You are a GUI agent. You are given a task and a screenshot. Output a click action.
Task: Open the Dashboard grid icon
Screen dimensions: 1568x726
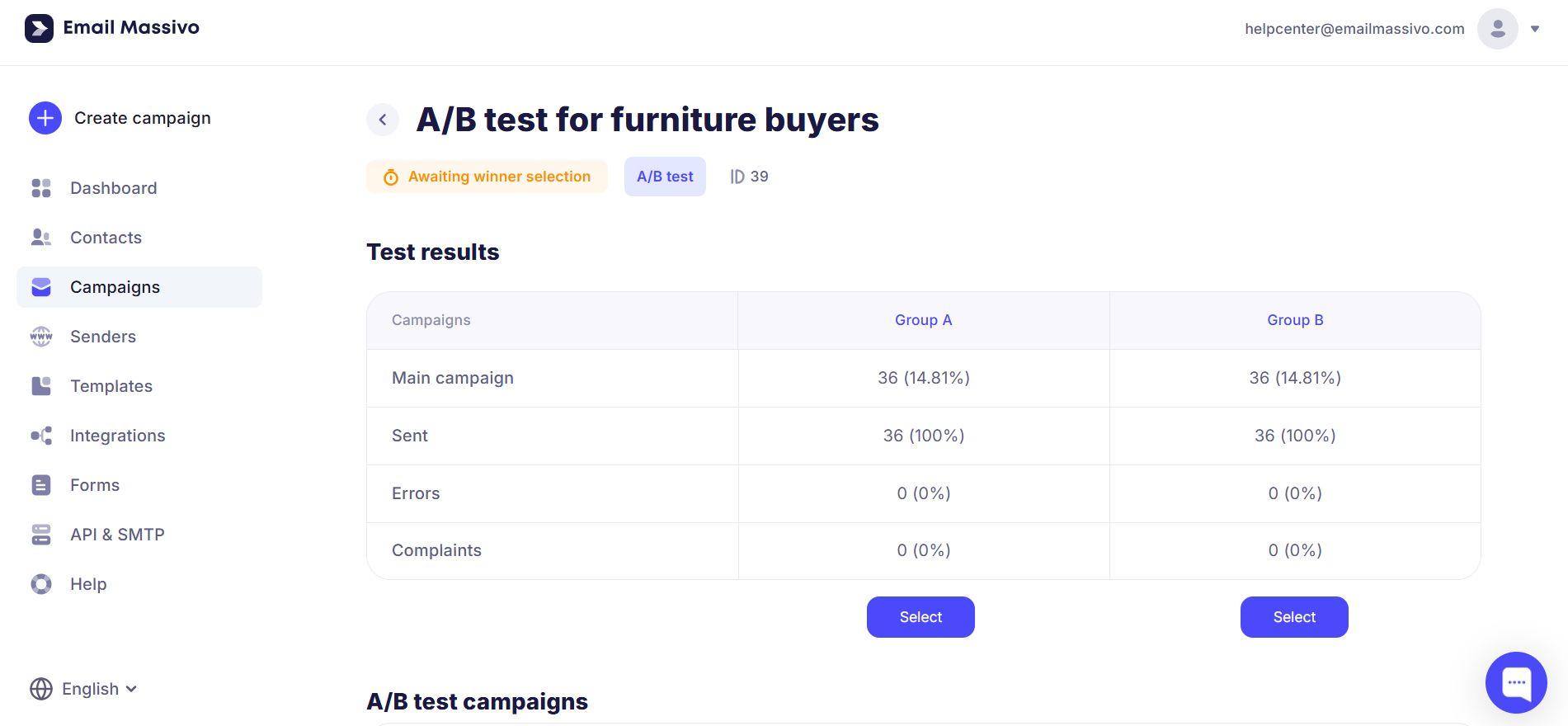click(41, 188)
